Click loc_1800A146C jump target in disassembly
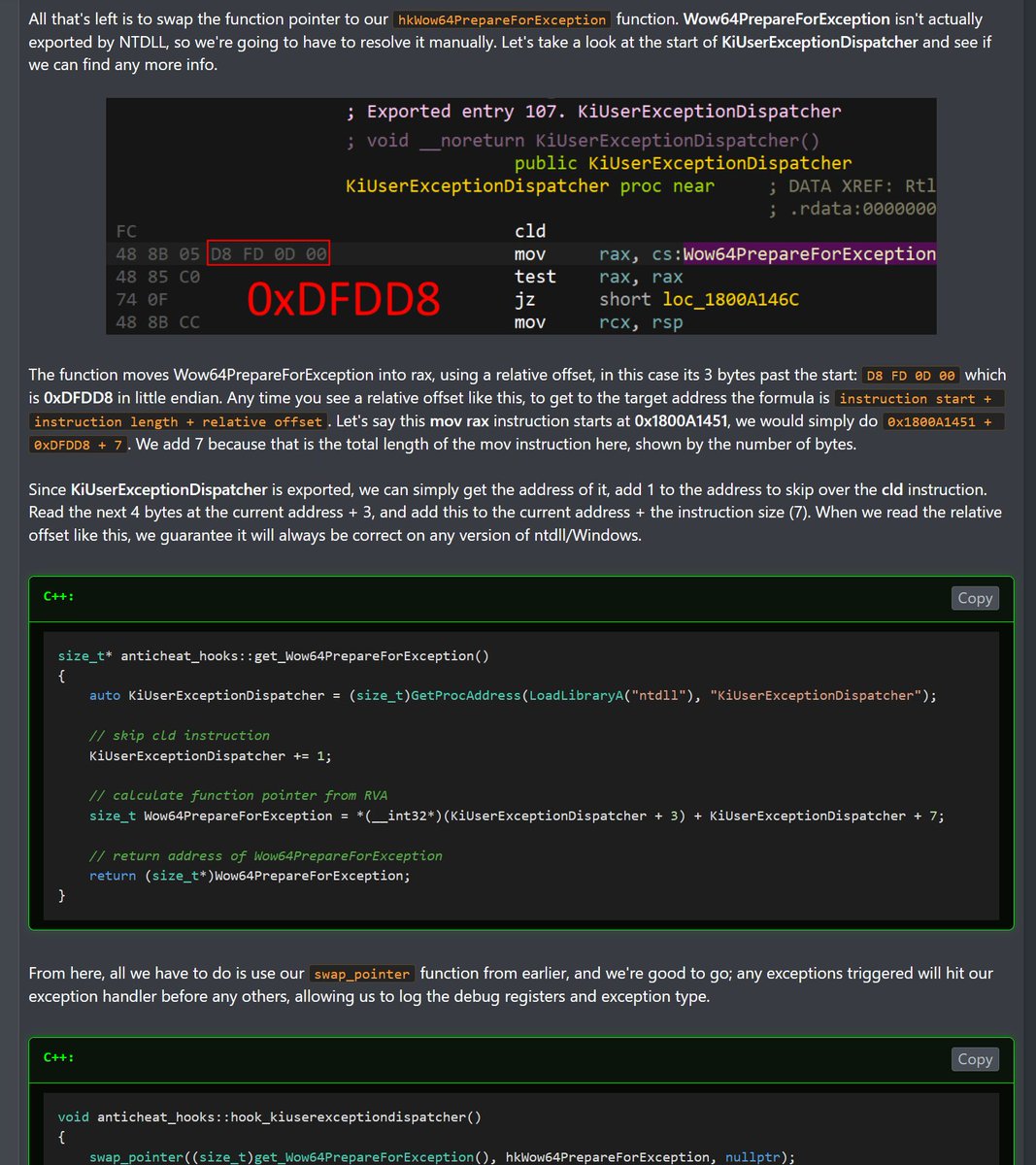Viewport: 1036px width, 1165px height. coord(731,299)
